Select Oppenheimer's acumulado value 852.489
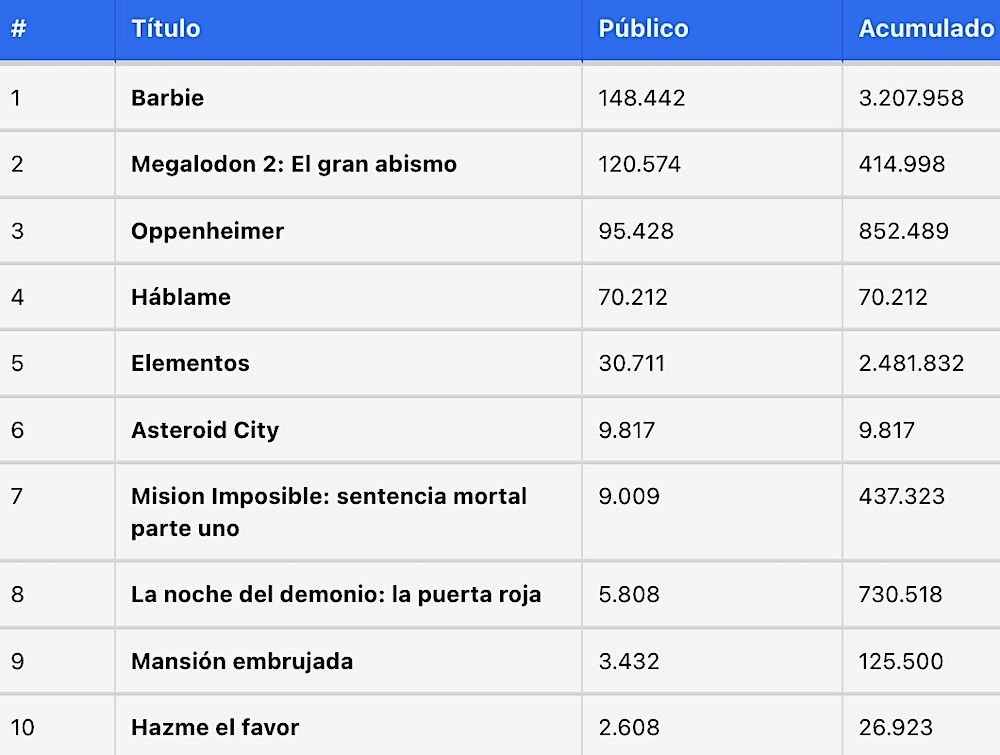The height and width of the screenshot is (755, 1000). click(904, 231)
